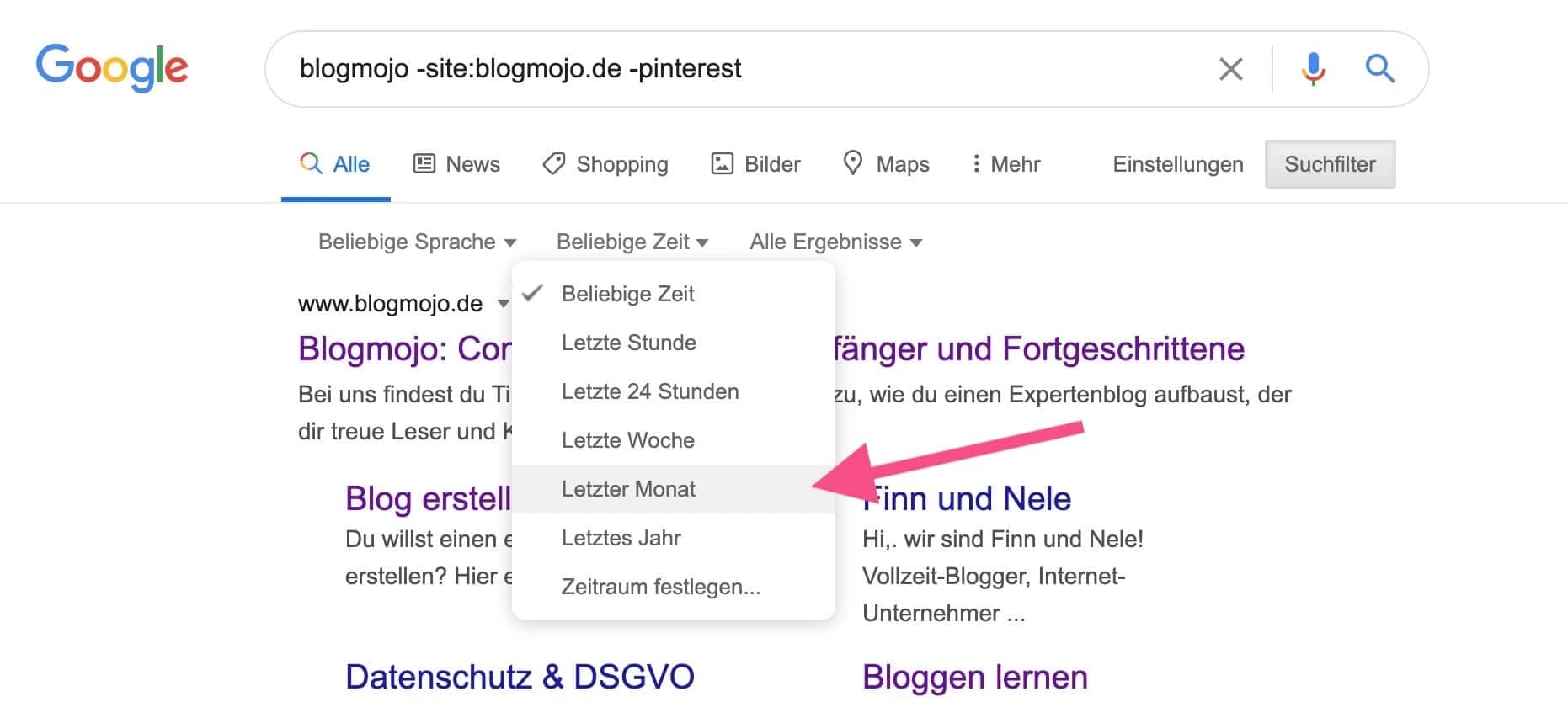Expand the Beliebige Sprache dropdown
The height and width of the screenshot is (702, 1568).
pos(417,242)
